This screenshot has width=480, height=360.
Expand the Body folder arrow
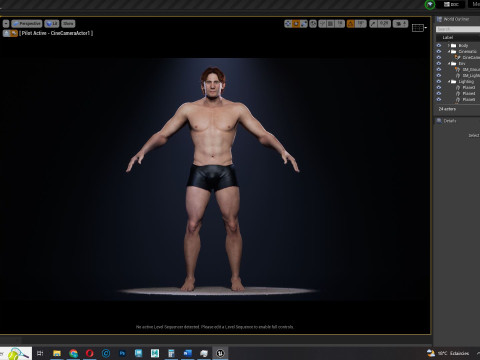[449, 45]
